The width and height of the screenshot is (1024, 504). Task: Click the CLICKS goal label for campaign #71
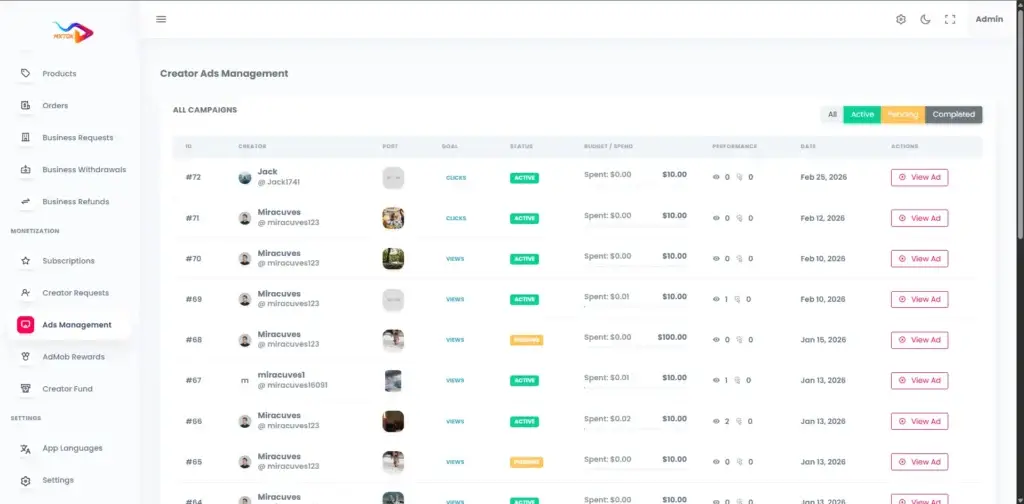pyautogui.click(x=456, y=218)
